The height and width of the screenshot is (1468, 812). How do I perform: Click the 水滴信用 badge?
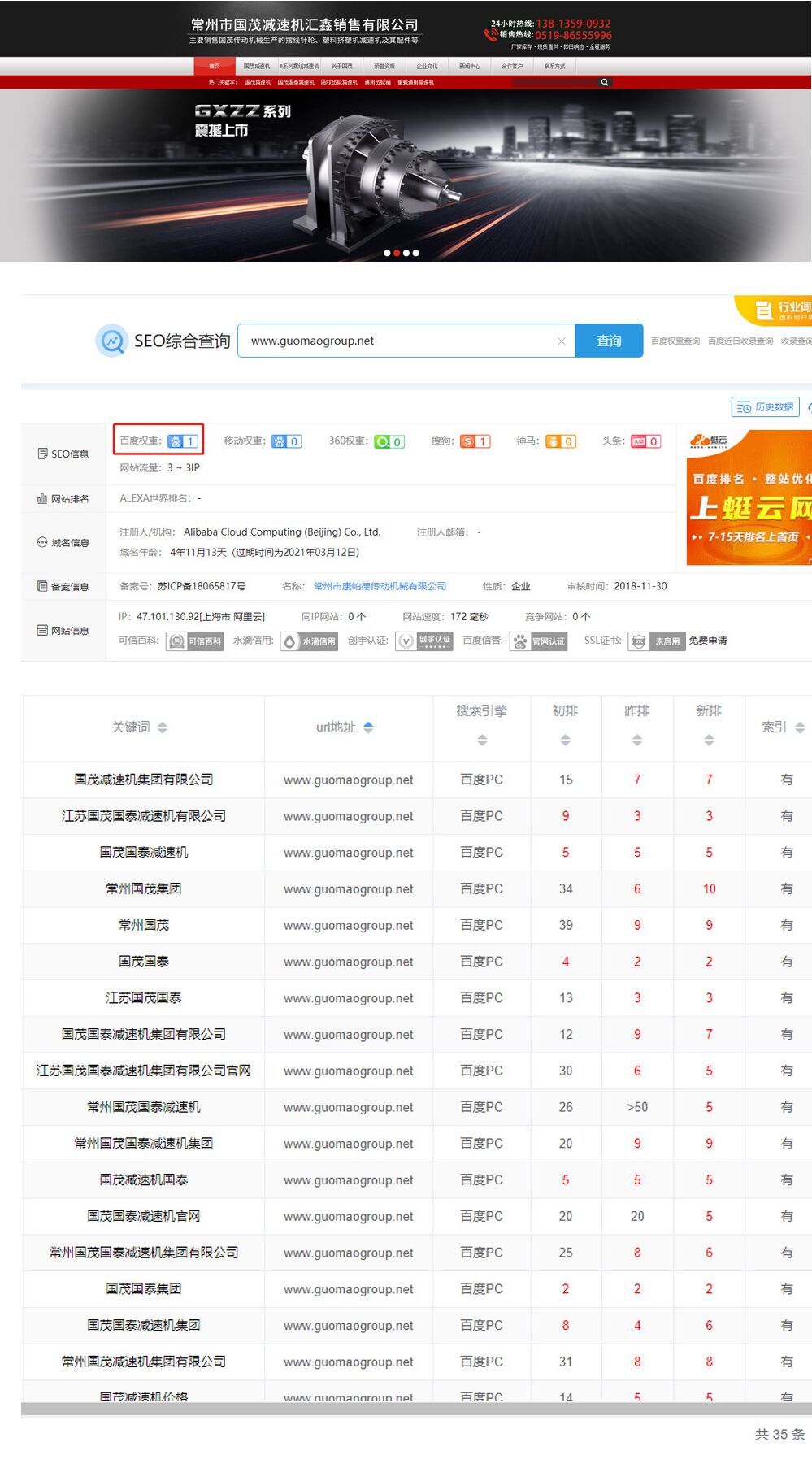pos(309,641)
